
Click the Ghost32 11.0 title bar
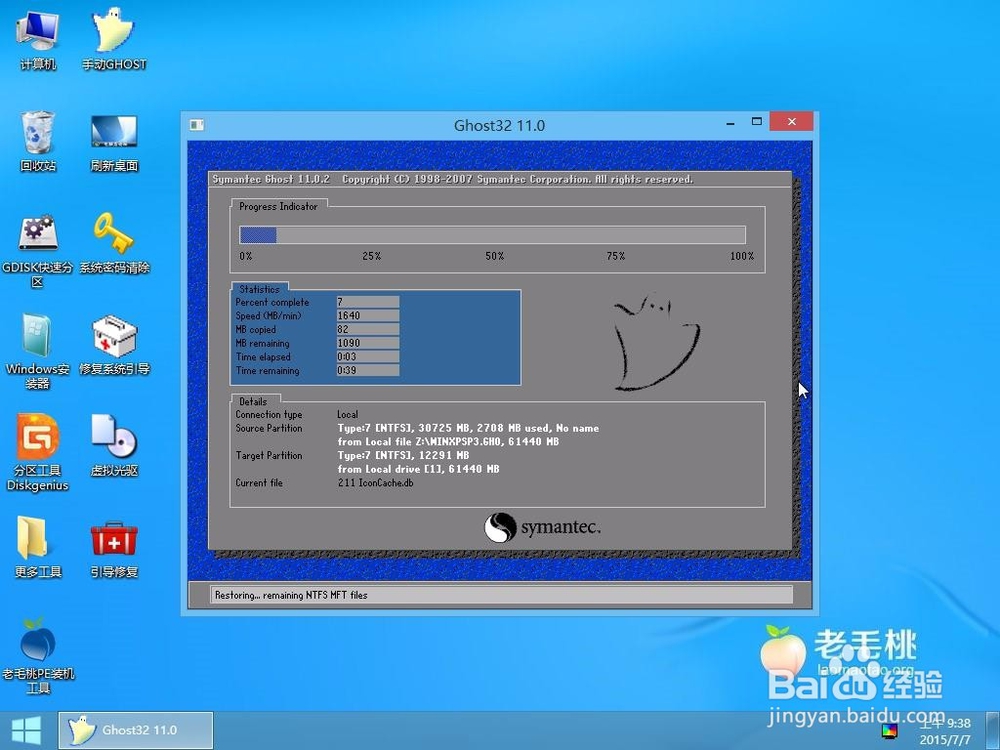coord(499,125)
